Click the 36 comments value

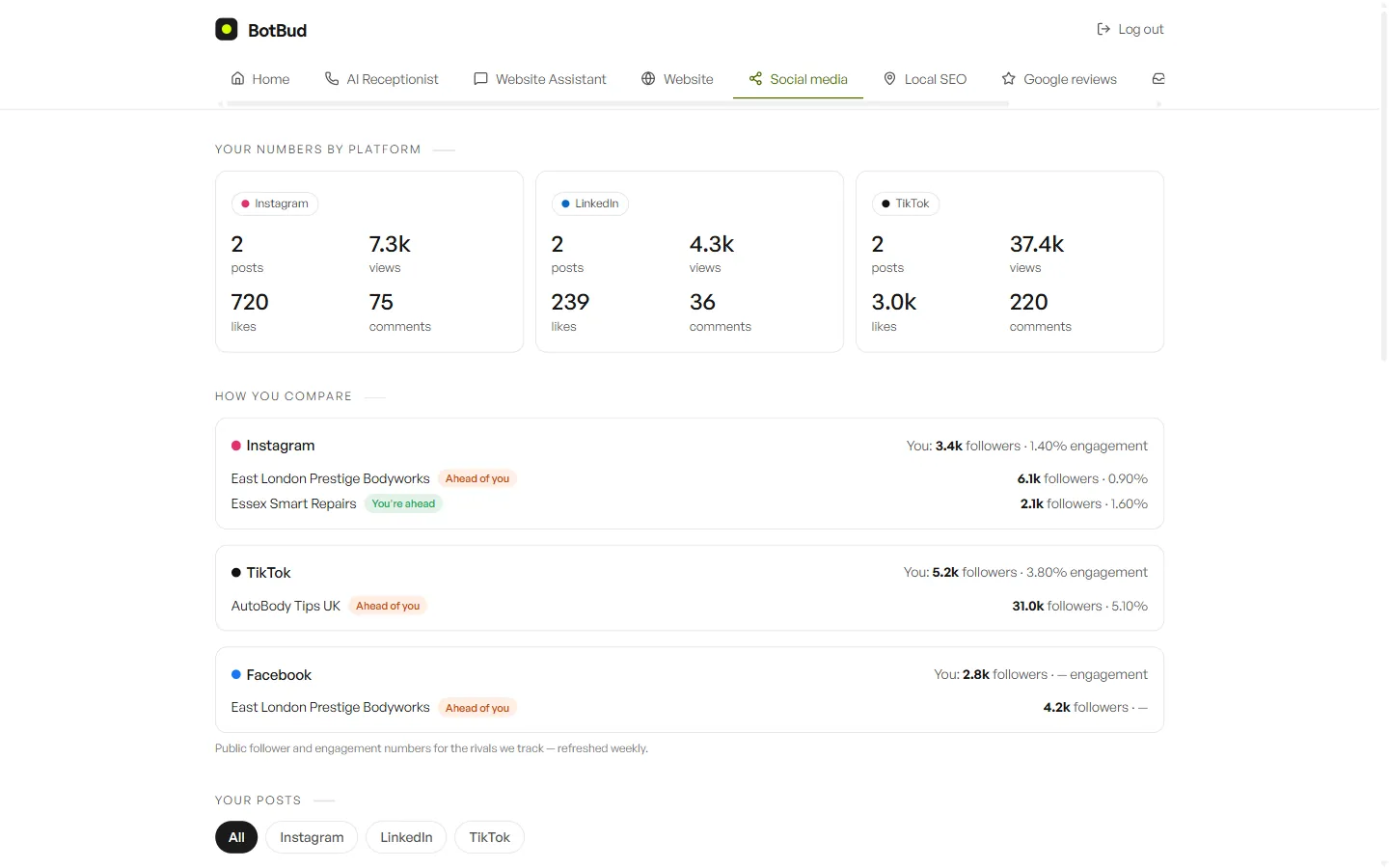pyautogui.click(x=702, y=302)
